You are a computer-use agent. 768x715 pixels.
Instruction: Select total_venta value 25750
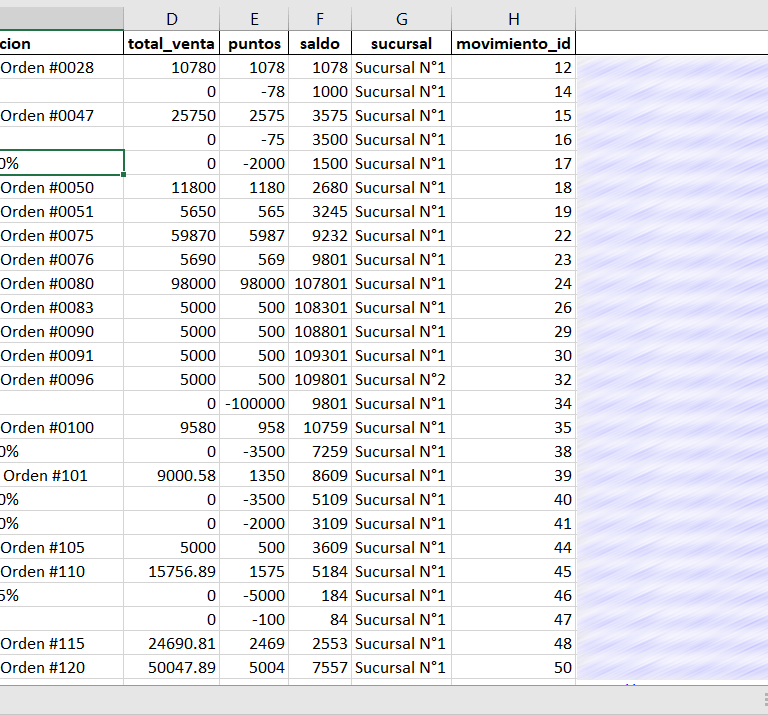pyautogui.click(x=171, y=115)
